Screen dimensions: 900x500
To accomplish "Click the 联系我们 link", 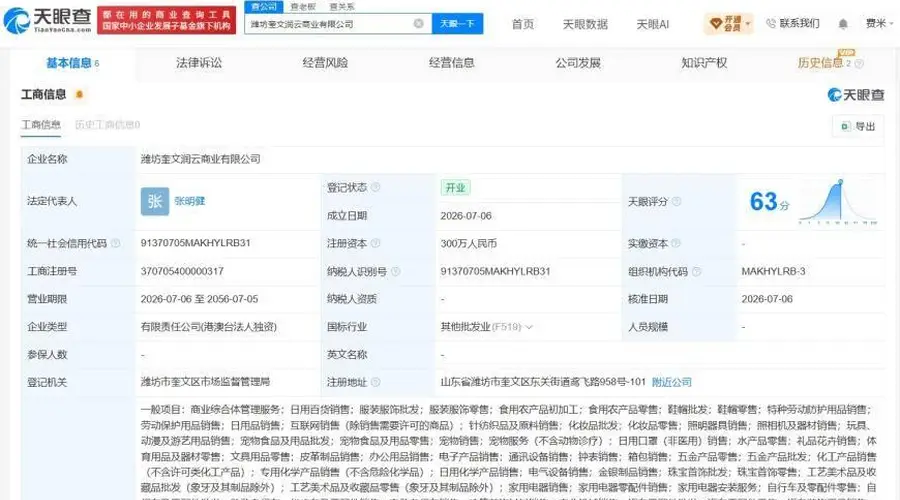I will [799, 24].
